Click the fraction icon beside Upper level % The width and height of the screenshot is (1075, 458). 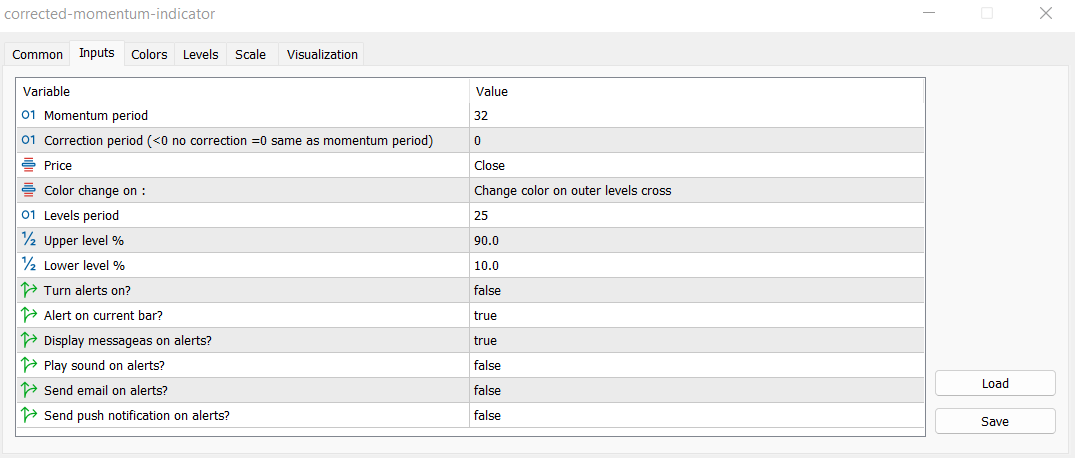click(28, 241)
